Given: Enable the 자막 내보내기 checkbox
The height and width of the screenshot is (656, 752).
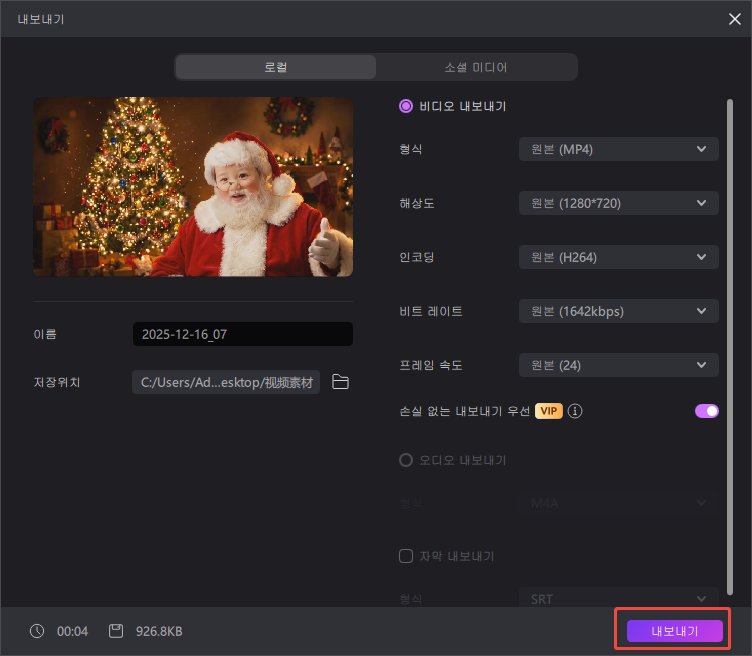Looking at the screenshot, I should (406, 556).
